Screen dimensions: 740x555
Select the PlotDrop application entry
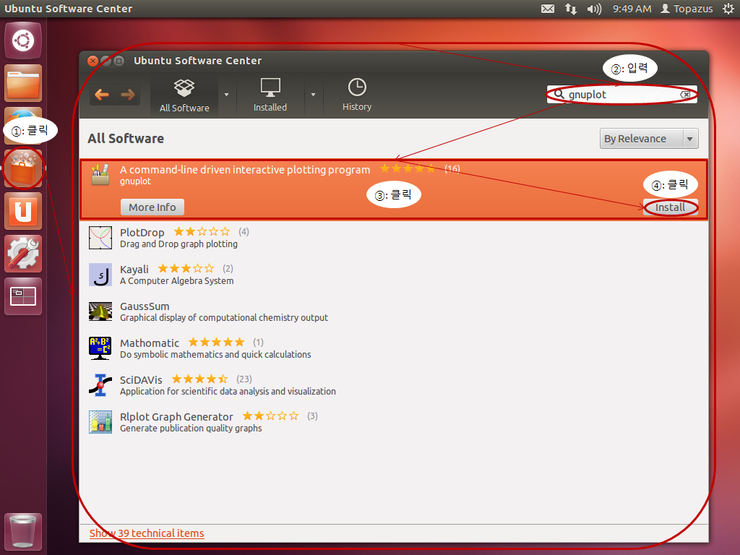[x=394, y=237]
